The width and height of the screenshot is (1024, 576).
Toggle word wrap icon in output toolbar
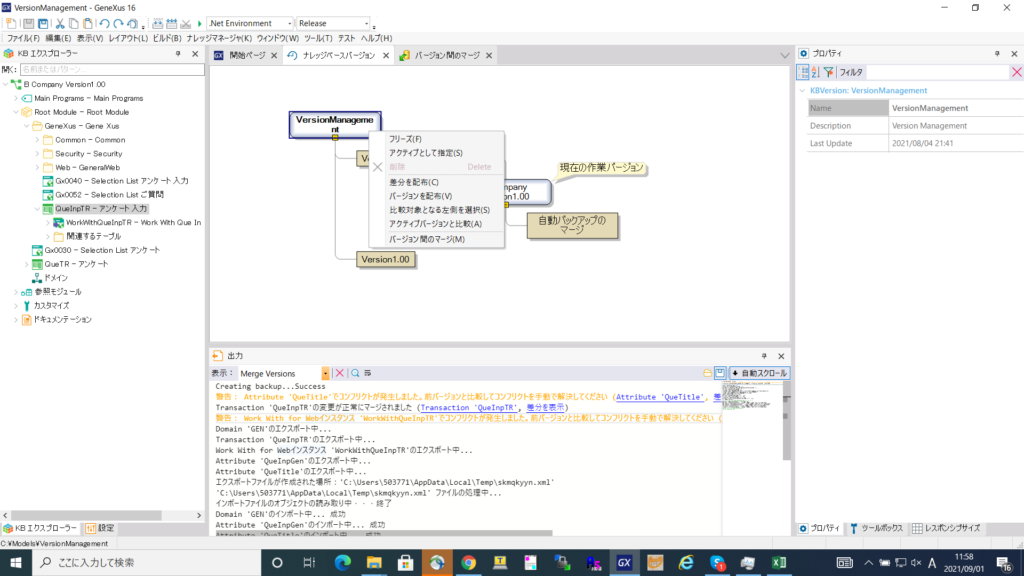[368, 373]
